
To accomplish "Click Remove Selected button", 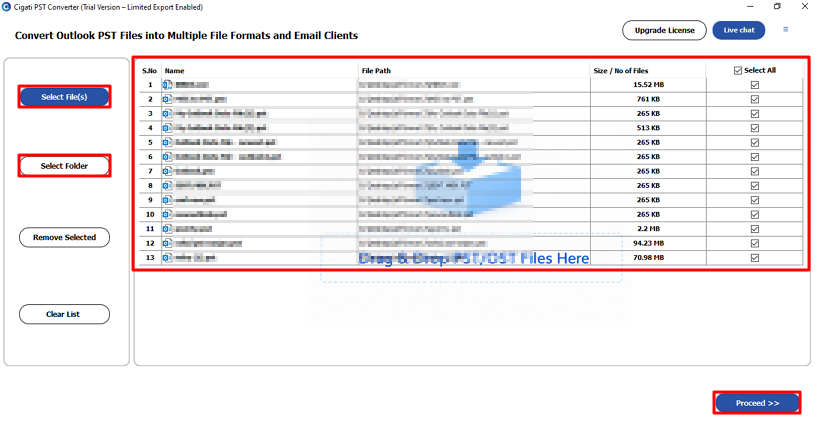I will [x=64, y=237].
